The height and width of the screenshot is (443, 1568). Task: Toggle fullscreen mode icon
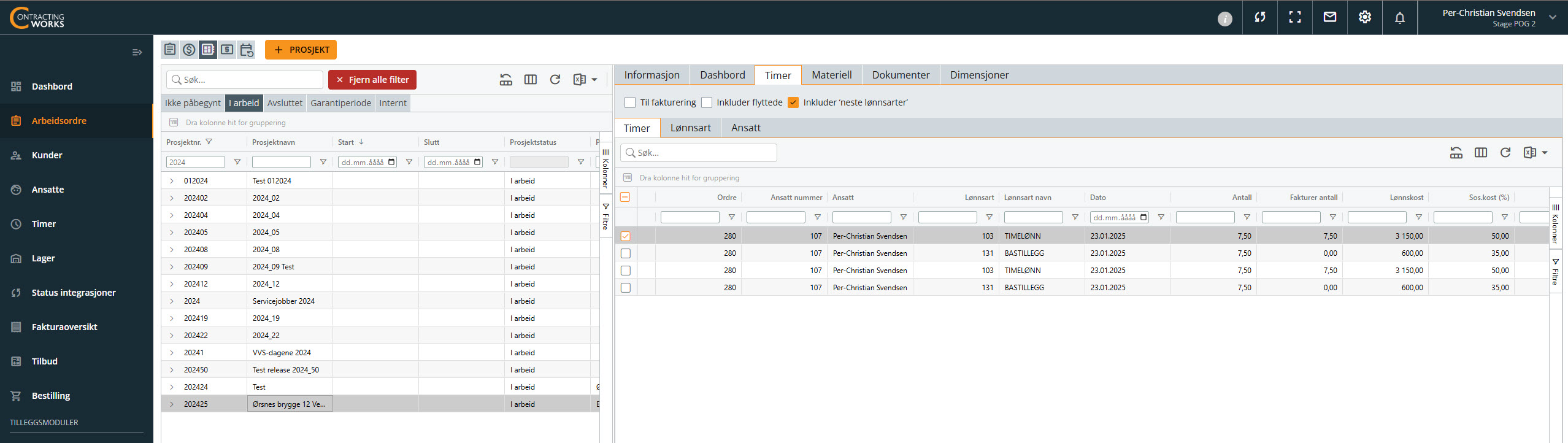coord(1295,17)
